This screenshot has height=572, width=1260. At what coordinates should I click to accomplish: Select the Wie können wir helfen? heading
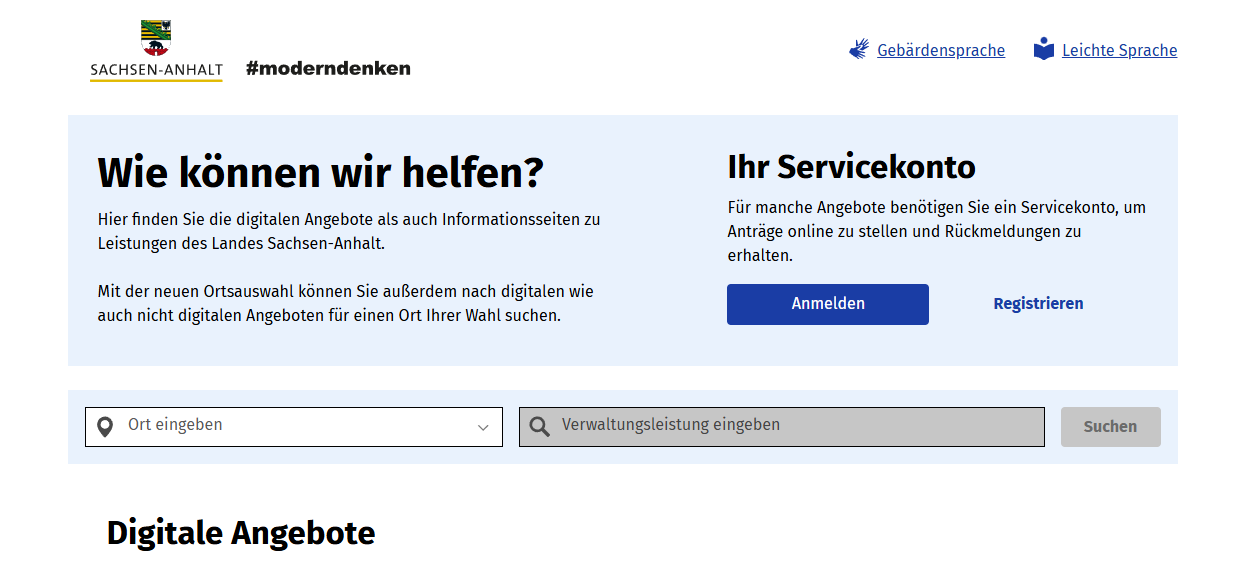[321, 173]
